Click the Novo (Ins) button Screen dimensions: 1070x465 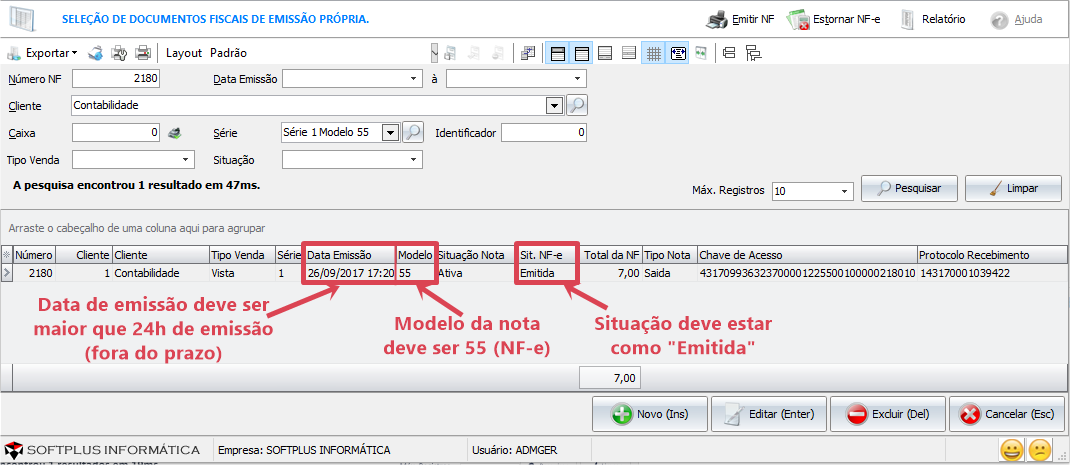click(x=650, y=414)
